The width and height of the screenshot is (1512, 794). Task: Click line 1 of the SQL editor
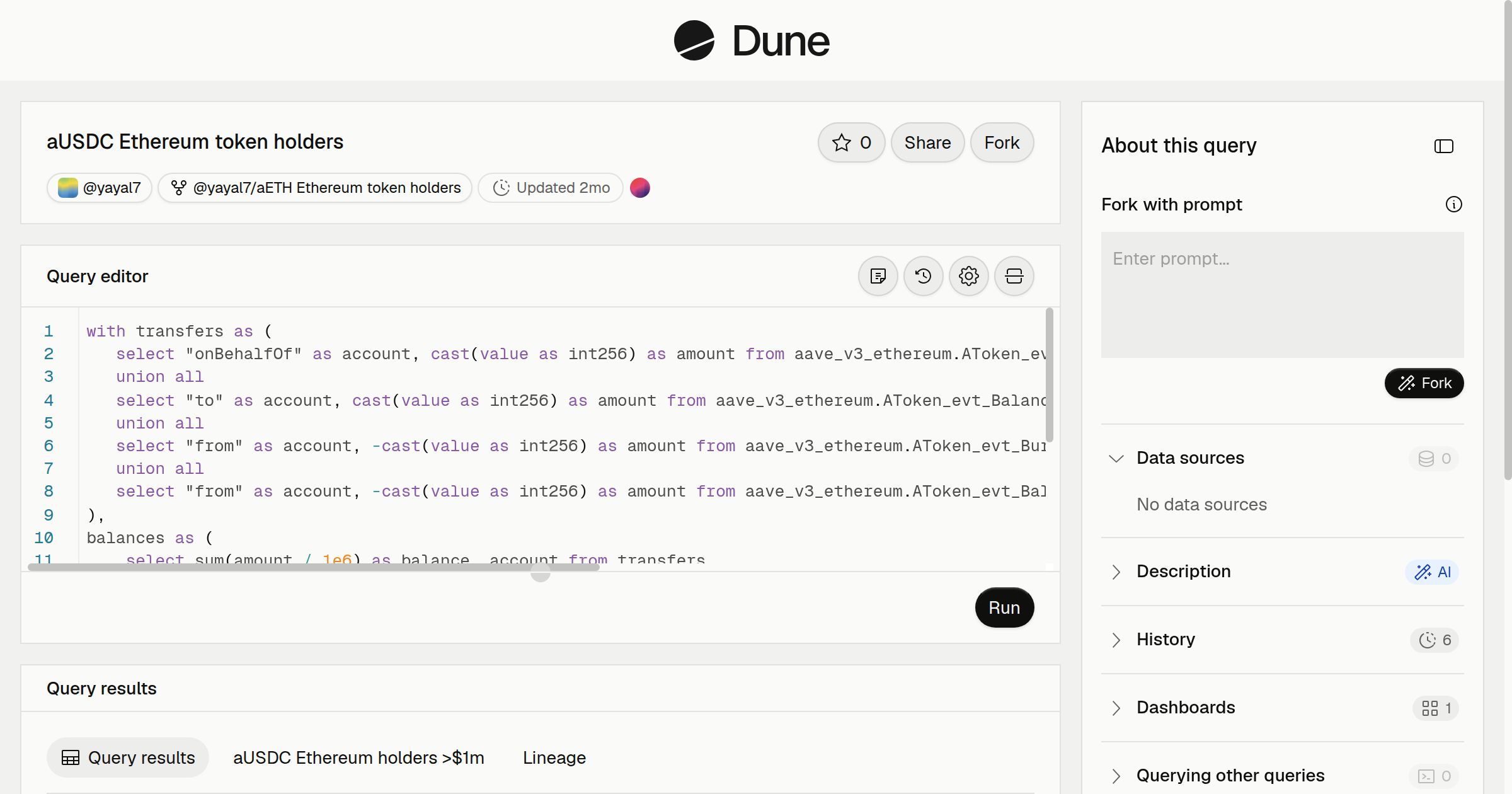(179, 331)
